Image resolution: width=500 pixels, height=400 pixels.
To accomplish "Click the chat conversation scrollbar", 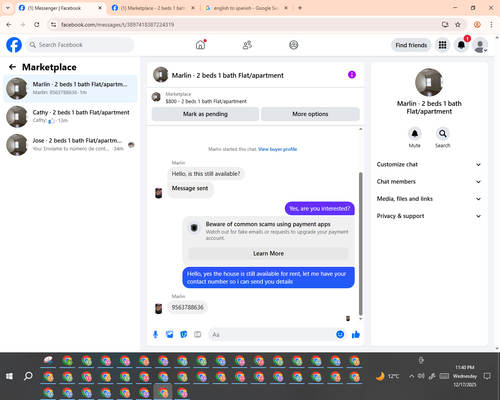I will click(360, 243).
